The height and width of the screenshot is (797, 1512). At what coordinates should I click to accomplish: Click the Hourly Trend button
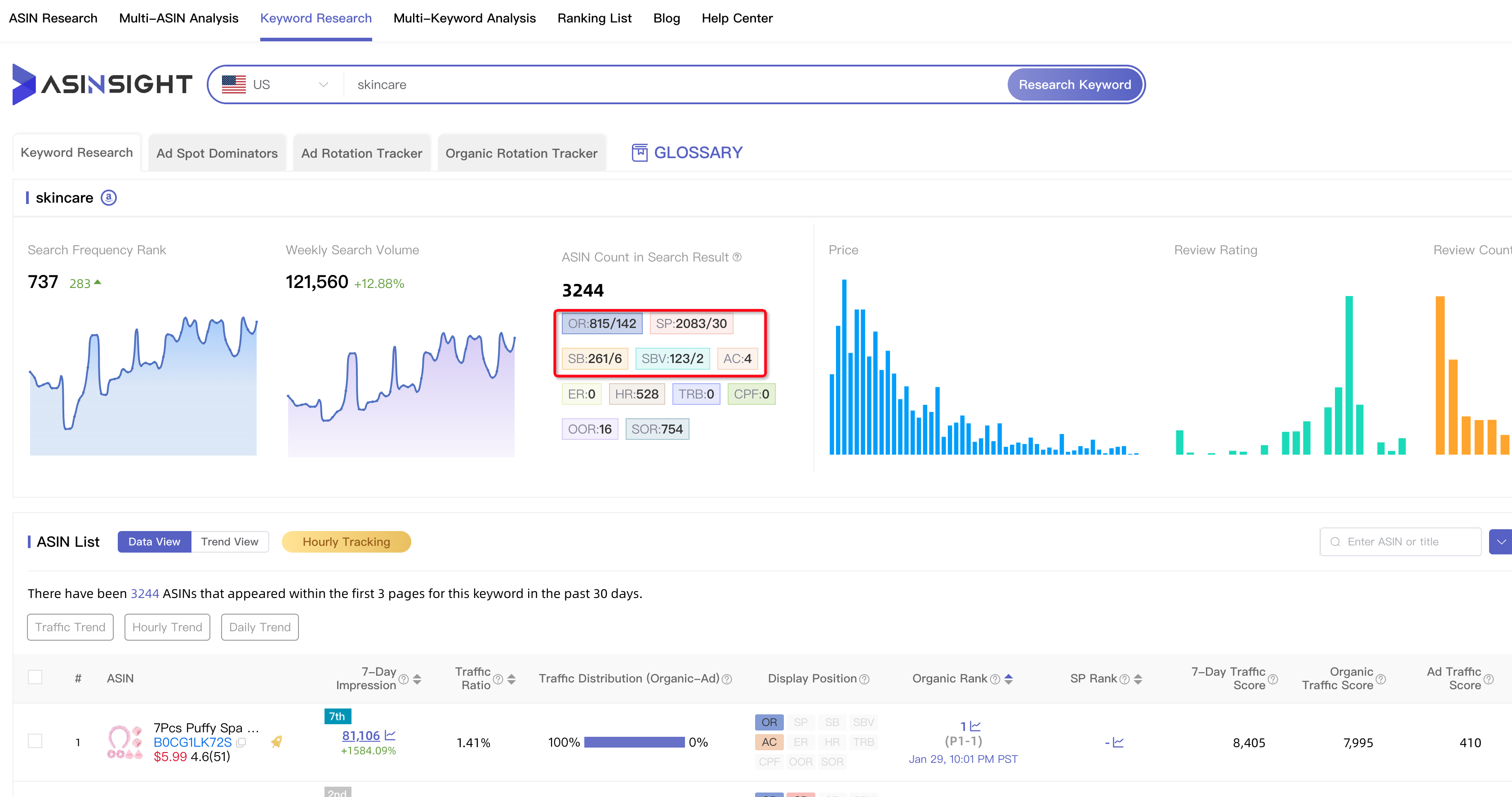[x=167, y=627]
